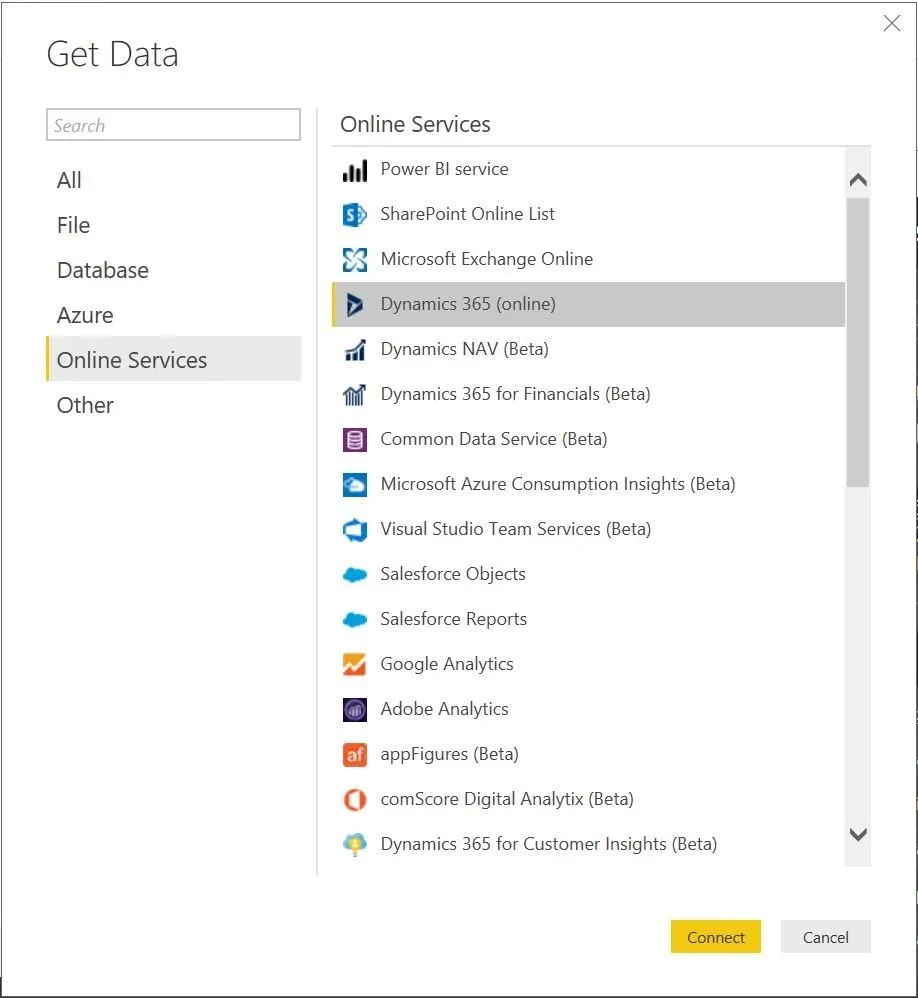The height and width of the screenshot is (998, 918).
Task: Select 'Microsoft Azure Consumption Insights (Beta)' text
Action: pos(558,484)
